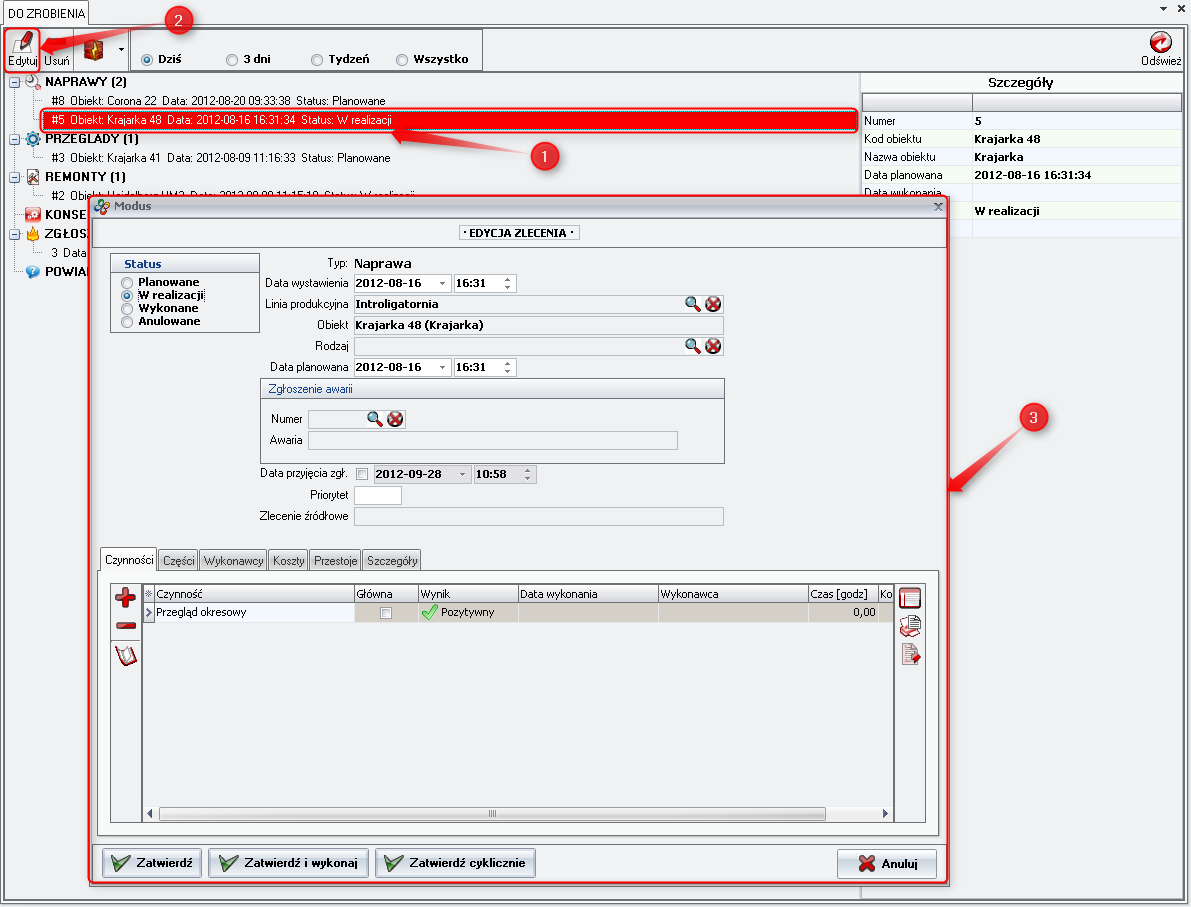Open the Data planowana date dropdown

[x=442, y=367]
